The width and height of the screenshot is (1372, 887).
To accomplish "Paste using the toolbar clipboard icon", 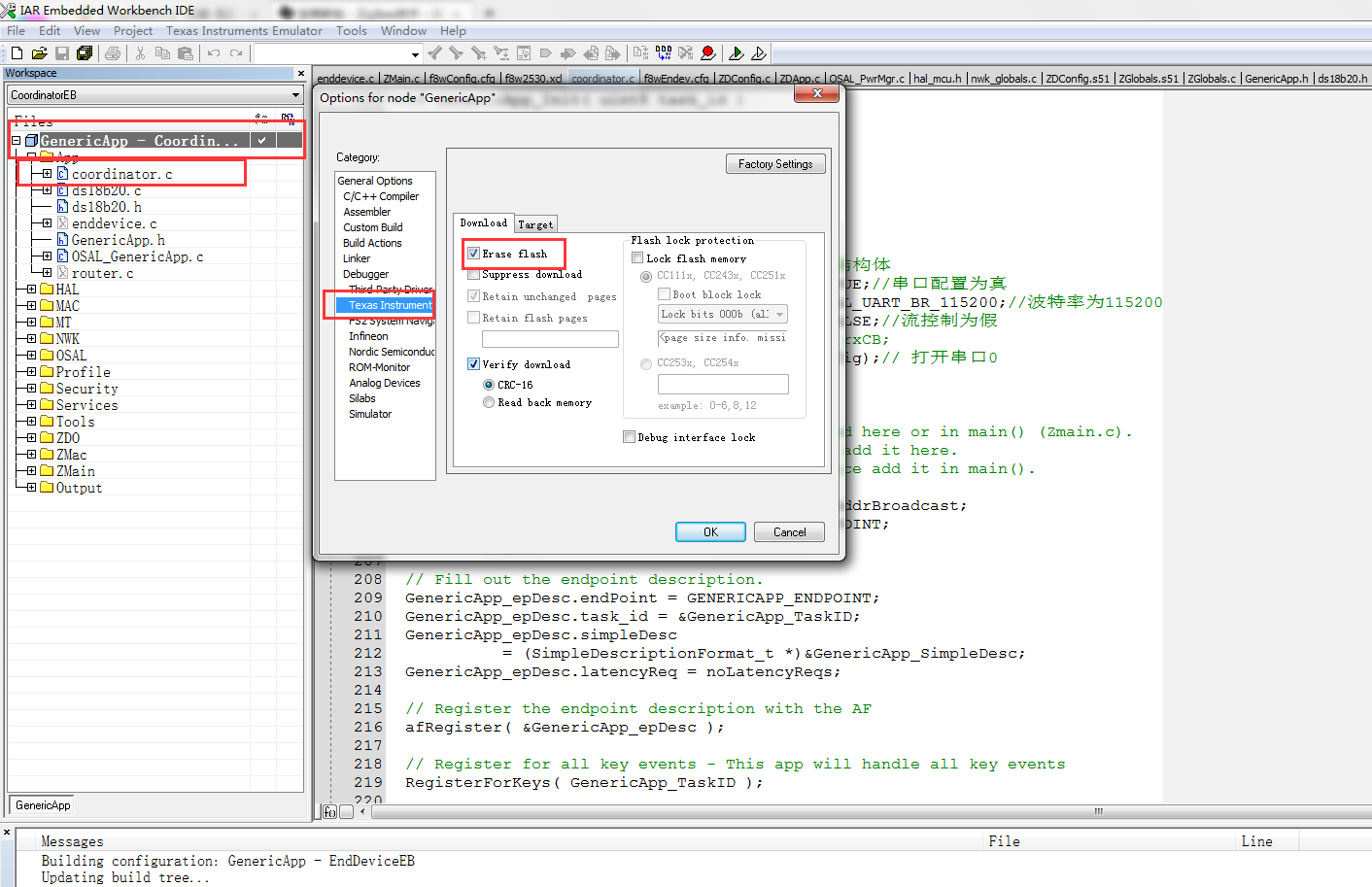I will pyautogui.click(x=185, y=53).
